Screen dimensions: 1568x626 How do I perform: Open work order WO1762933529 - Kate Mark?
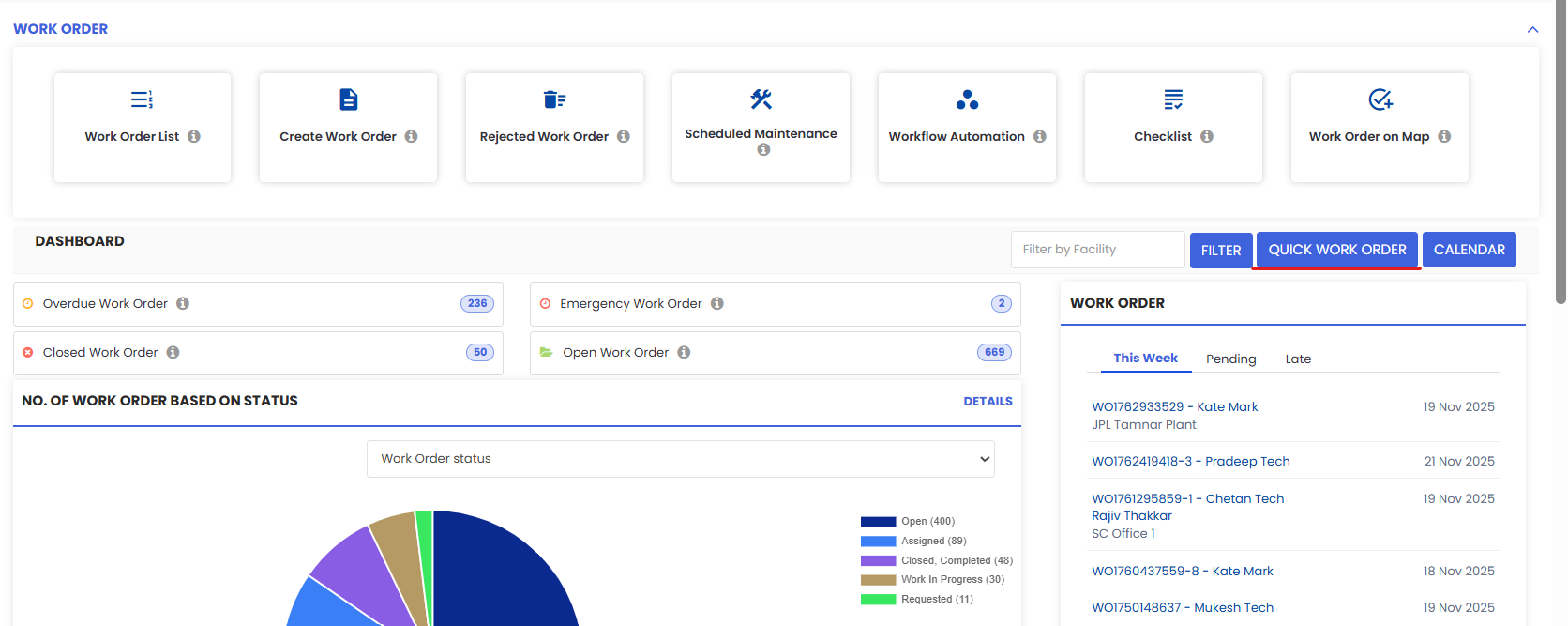pos(1174,406)
